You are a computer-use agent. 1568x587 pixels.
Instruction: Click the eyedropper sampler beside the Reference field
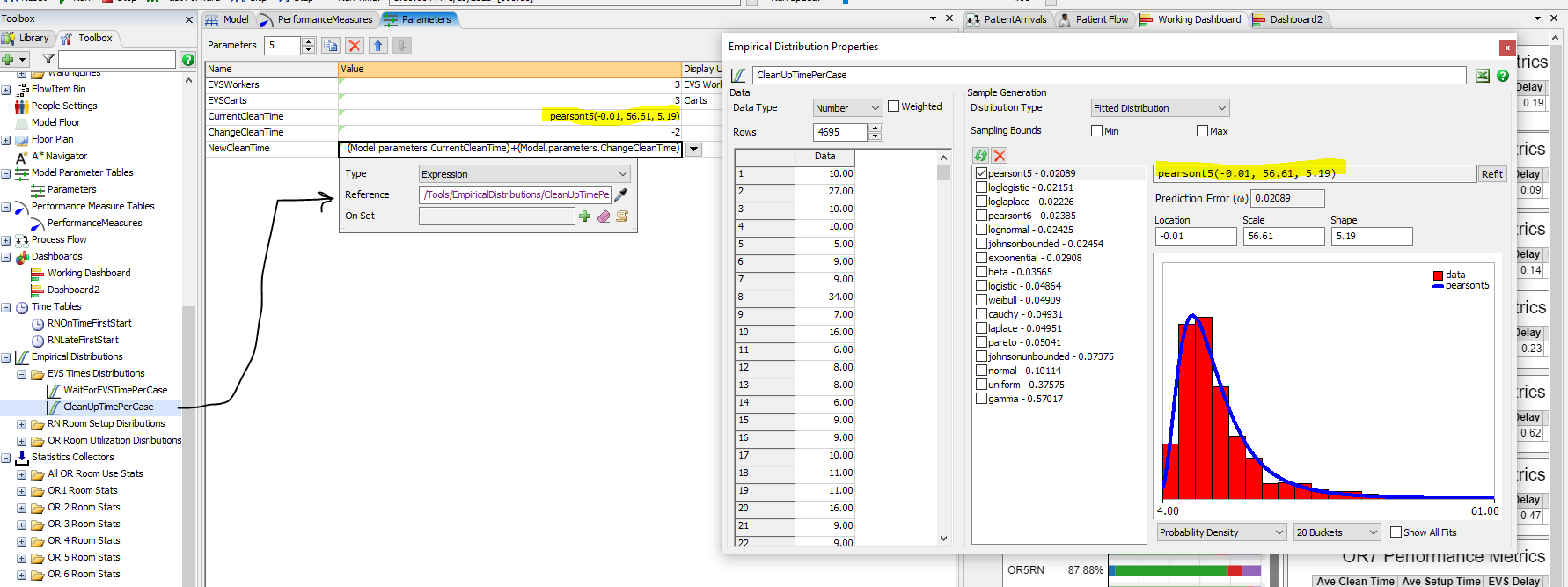[x=621, y=194]
